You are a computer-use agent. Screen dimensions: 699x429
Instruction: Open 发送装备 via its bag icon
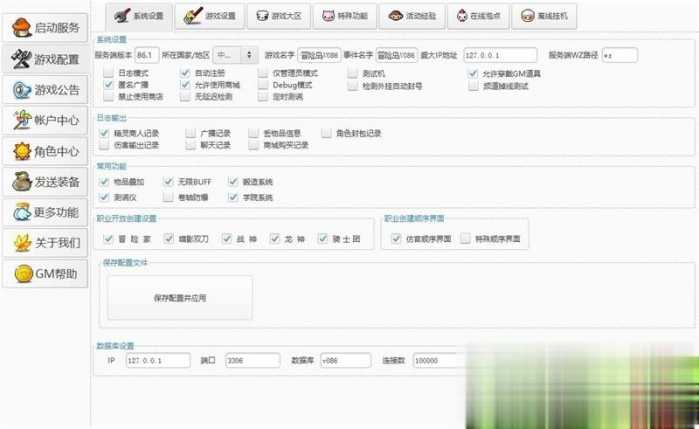[x=21, y=182]
